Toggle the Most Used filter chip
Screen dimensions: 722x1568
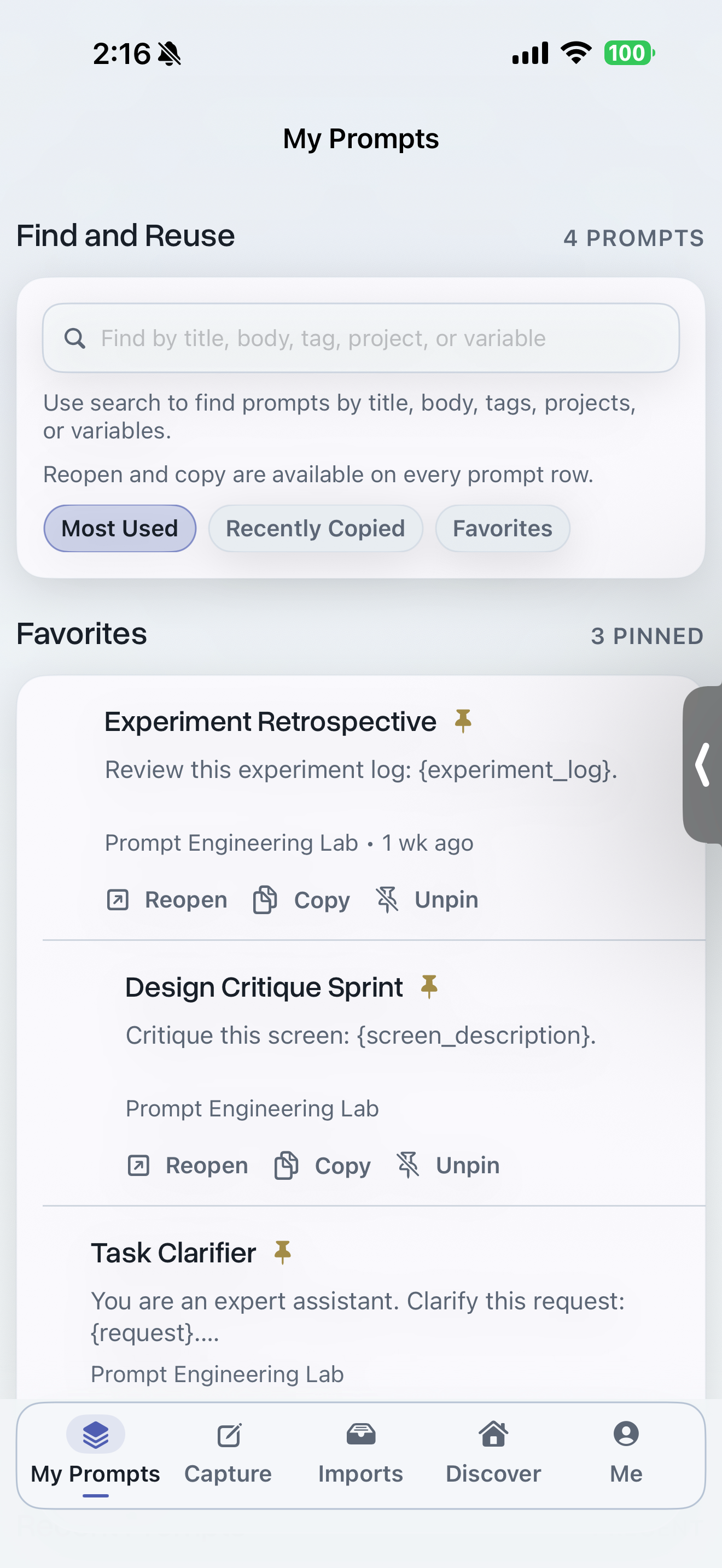(120, 528)
